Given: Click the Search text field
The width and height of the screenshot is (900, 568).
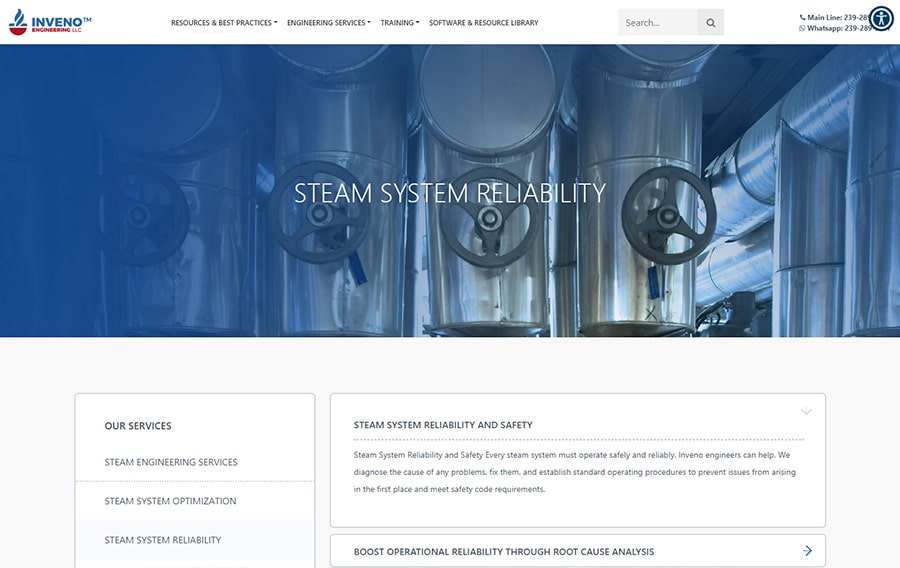Looking at the screenshot, I should point(657,23).
